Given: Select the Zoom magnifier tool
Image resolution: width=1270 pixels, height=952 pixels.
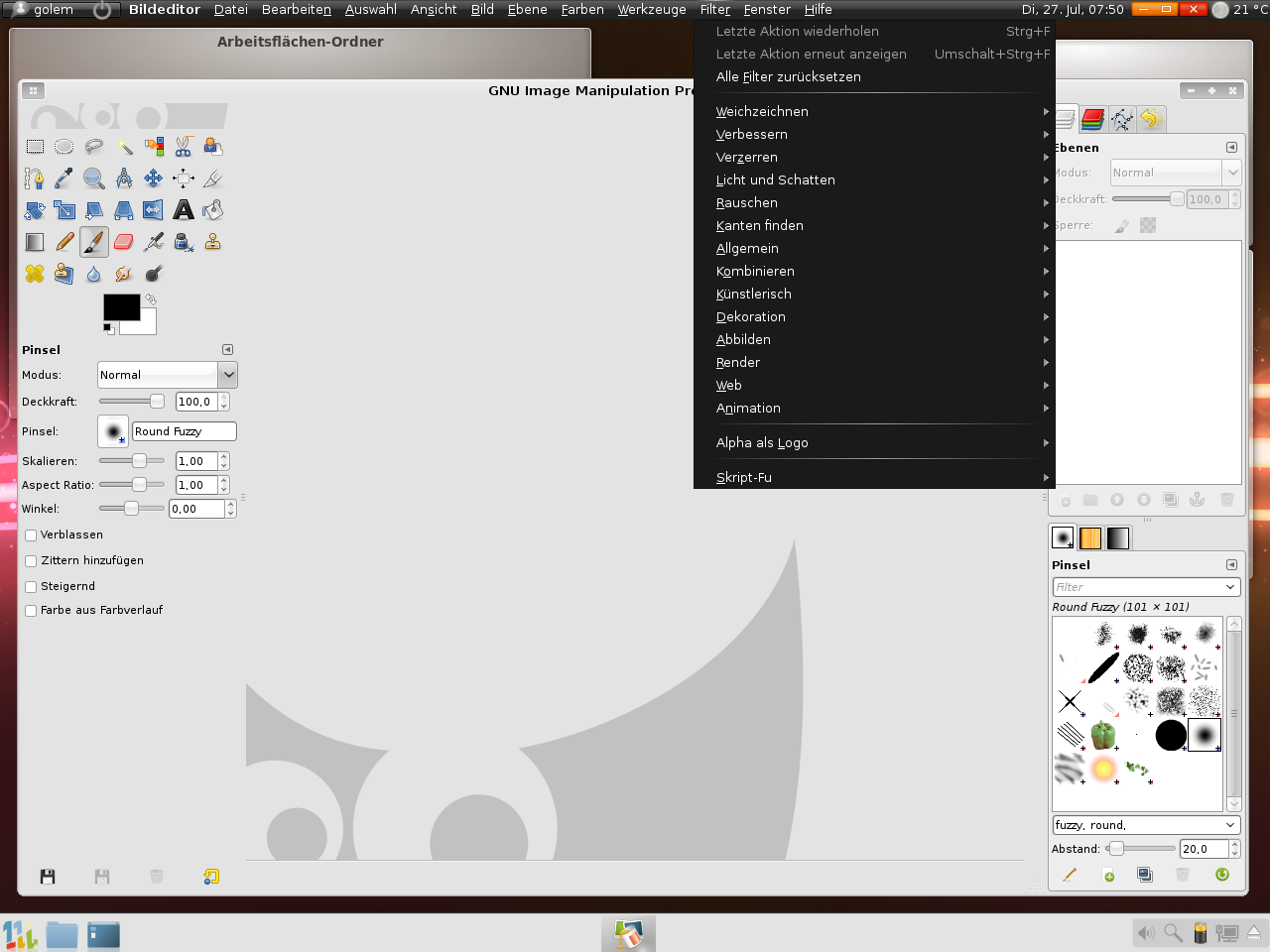Looking at the screenshot, I should click(x=94, y=178).
